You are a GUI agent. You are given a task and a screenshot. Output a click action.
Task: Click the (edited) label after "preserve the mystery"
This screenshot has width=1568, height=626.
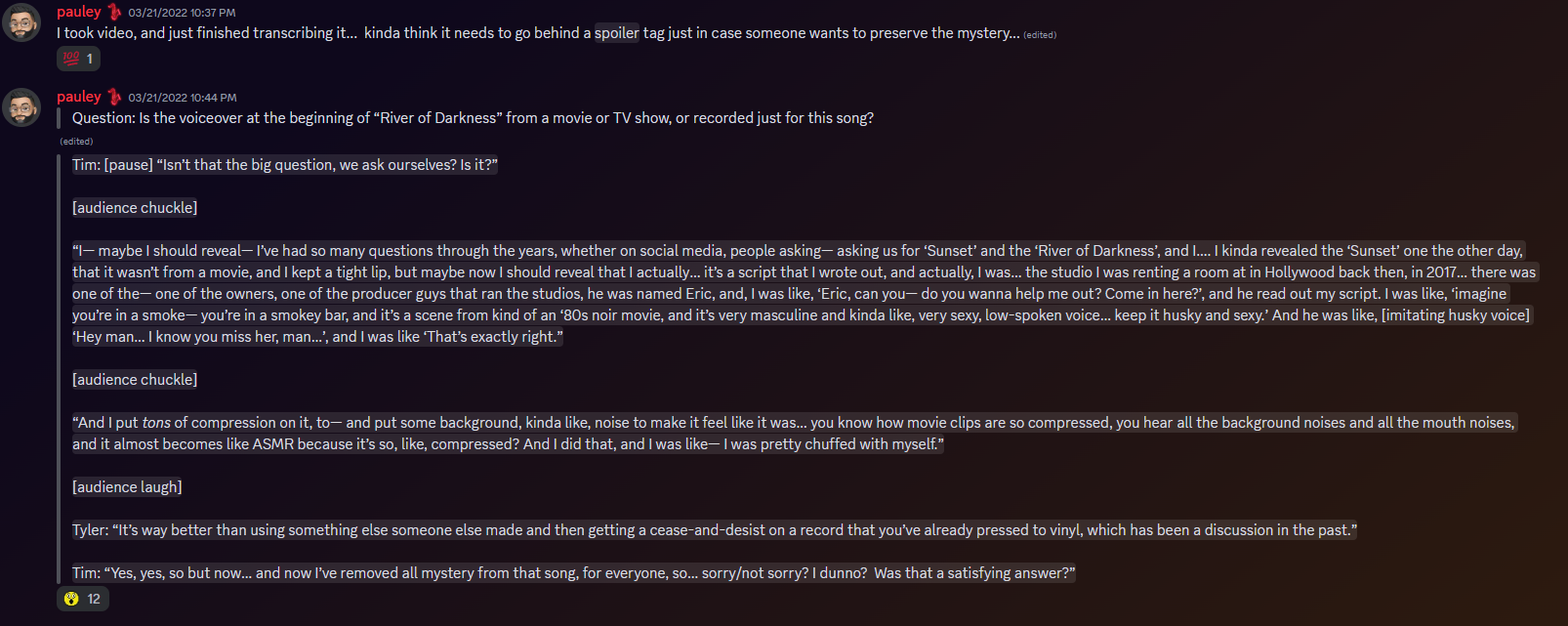[x=1040, y=35]
